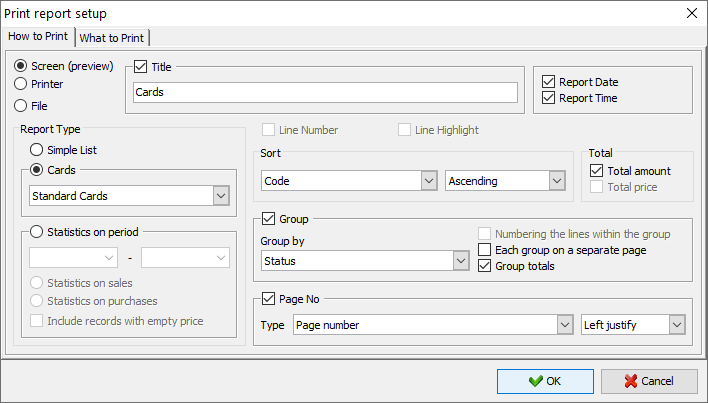Switch to the What to Print tab
The height and width of the screenshot is (403, 708).
click(112, 38)
